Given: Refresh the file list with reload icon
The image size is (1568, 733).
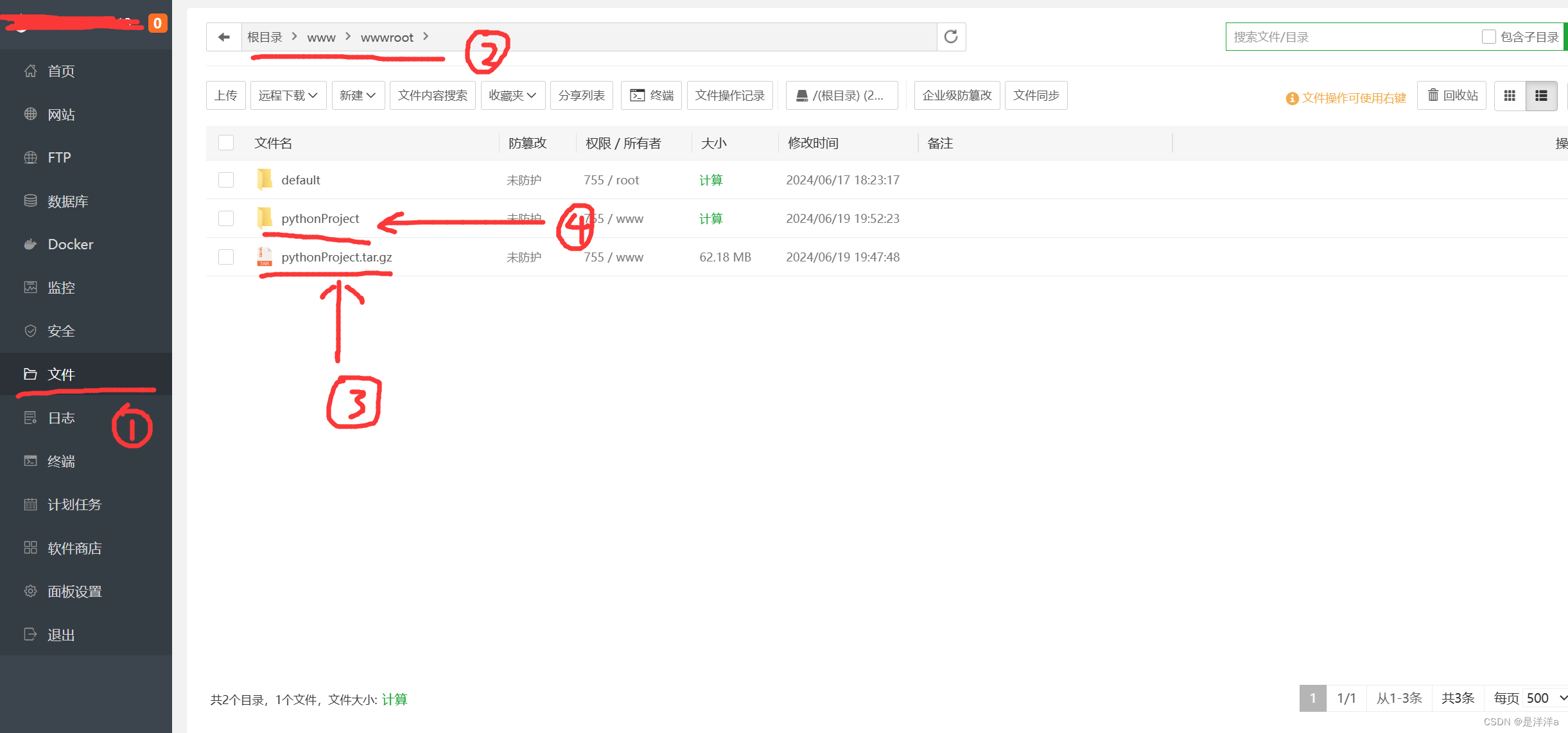Looking at the screenshot, I should click(951, 37).
